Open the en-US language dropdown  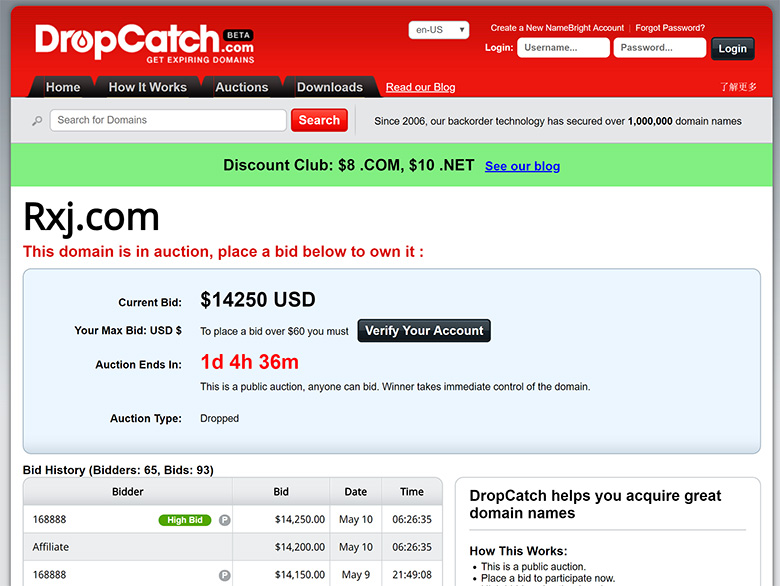coord(439,30)
